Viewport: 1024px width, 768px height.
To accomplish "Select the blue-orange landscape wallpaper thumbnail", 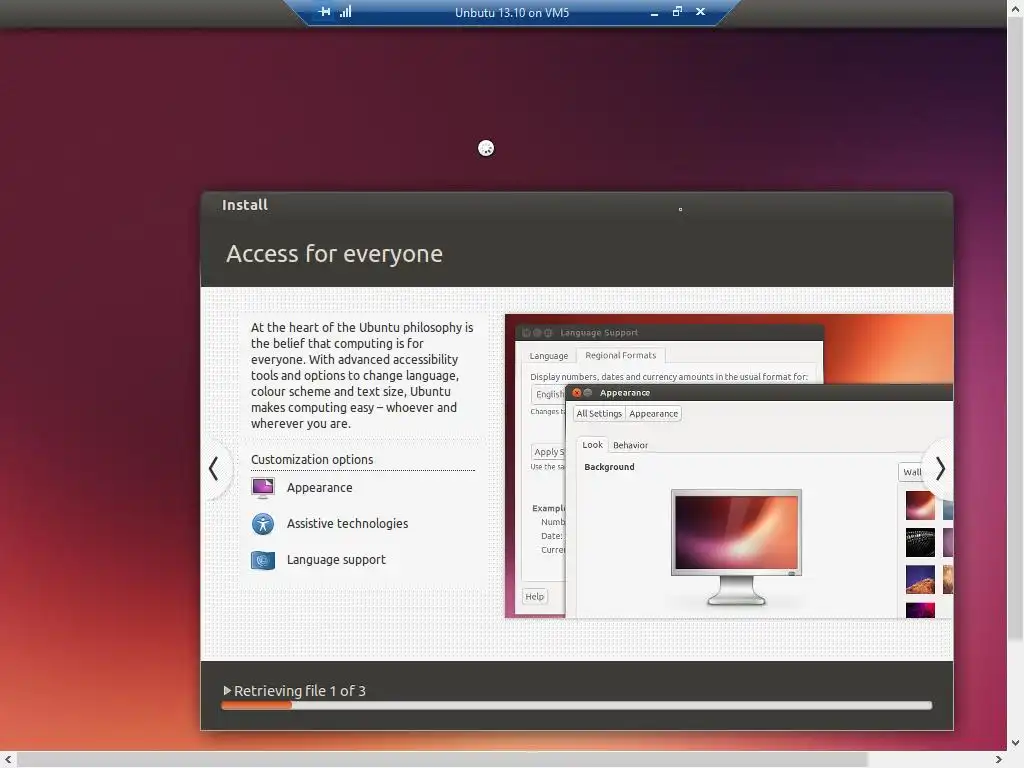I will click(x=920, y=580).
